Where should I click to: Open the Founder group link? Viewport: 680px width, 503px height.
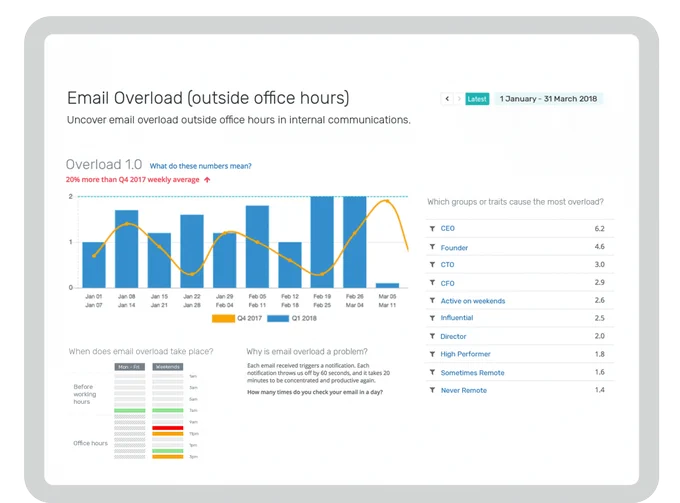point(454,248)
